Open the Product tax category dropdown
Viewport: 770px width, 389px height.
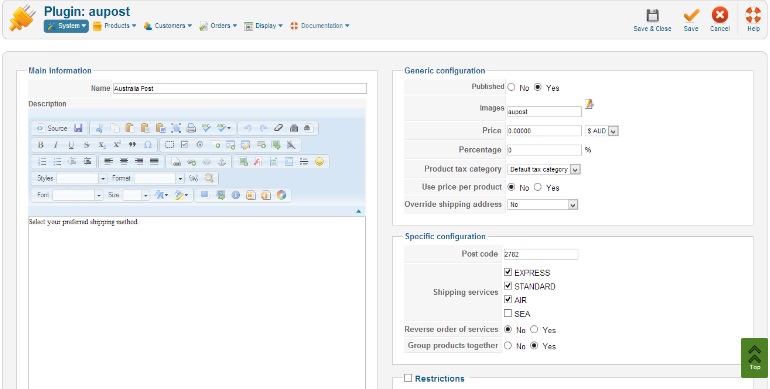coord(544,169)
